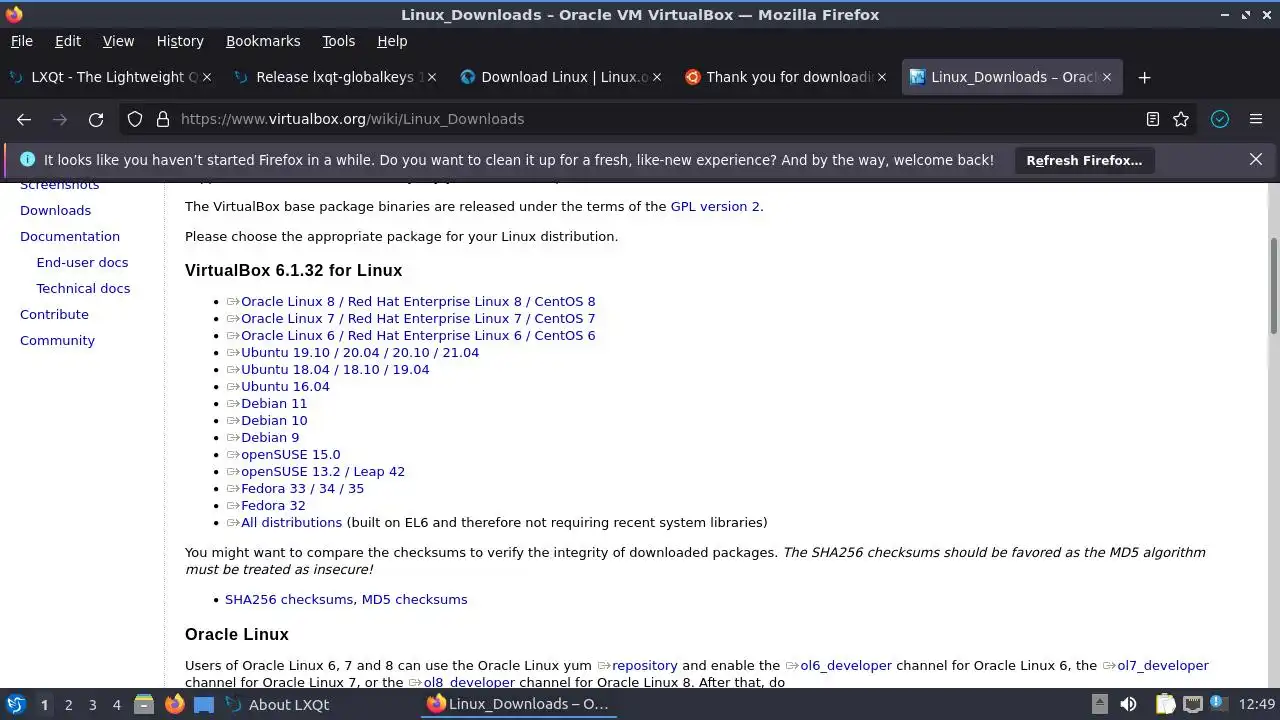This screenshot has width=1280, height=720.
Task: Click the Refresh Firefox… button
Action: [1084, 160]
